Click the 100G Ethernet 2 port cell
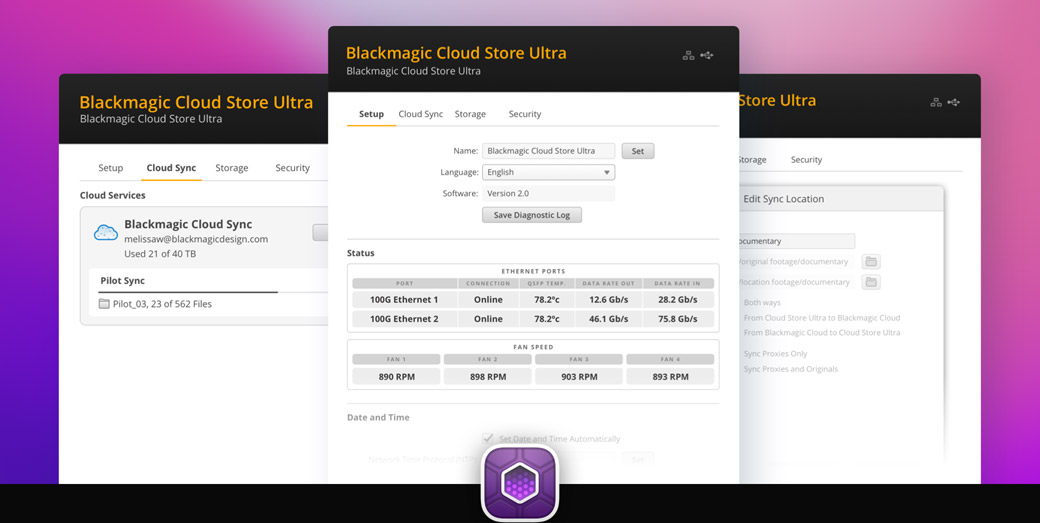 (404, 319)
